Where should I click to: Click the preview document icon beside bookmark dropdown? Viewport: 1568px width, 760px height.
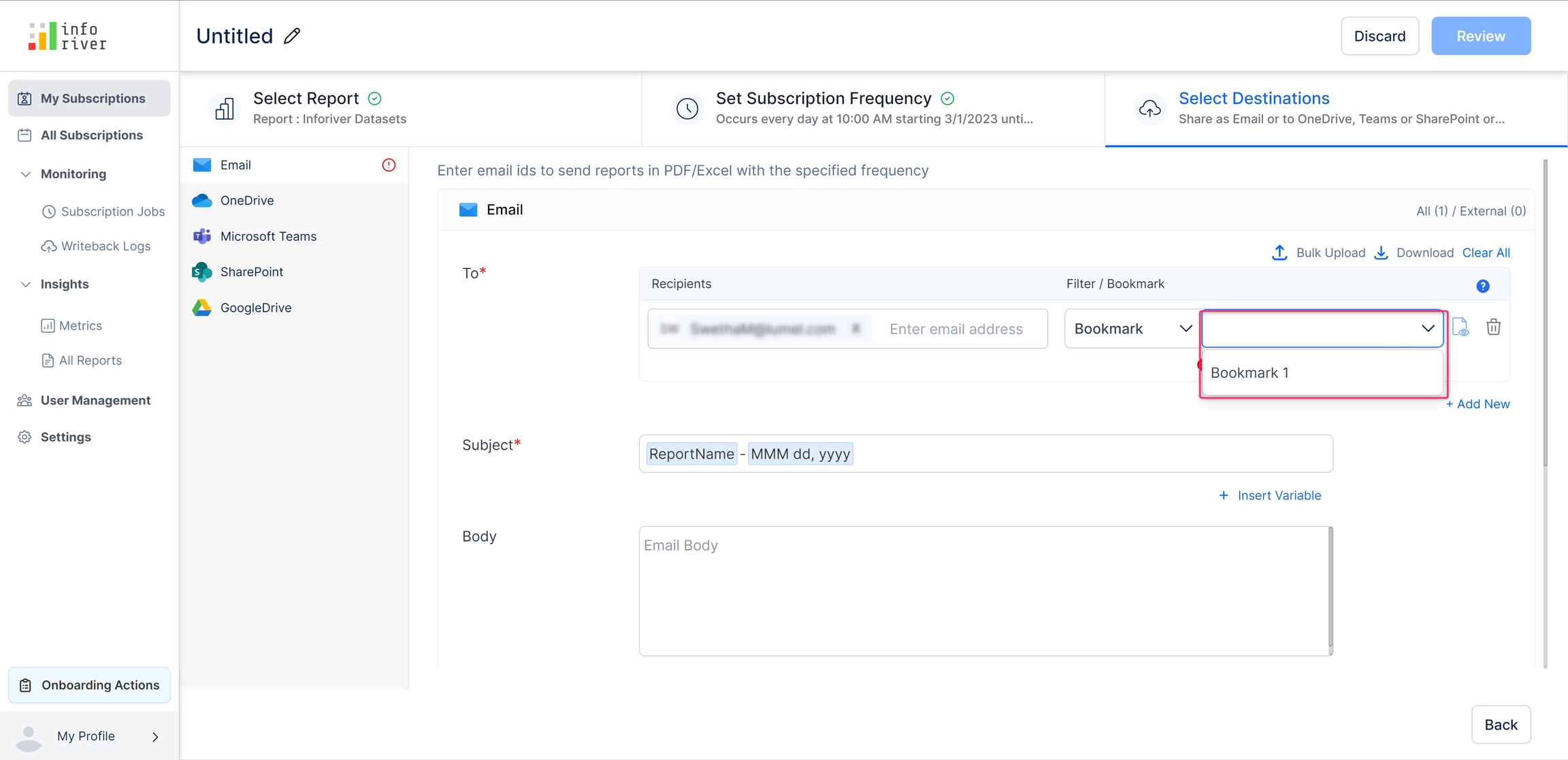click(1460, 327)
